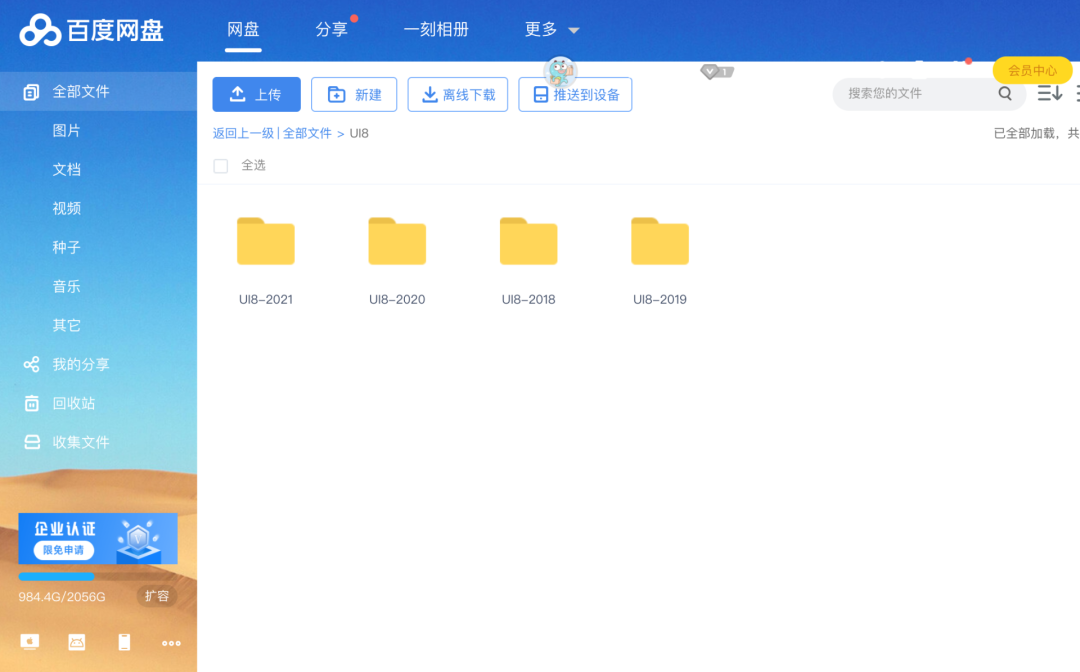The height and width of the screenshot is (672, 1080).
Task: Select the UI8-2018 folder icon
Action: point(528,241)
